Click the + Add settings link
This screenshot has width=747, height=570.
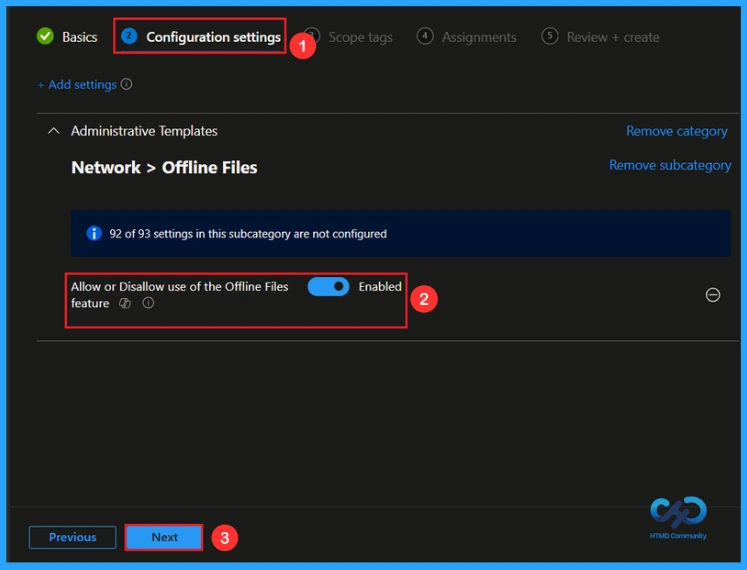tap(77, 84)
